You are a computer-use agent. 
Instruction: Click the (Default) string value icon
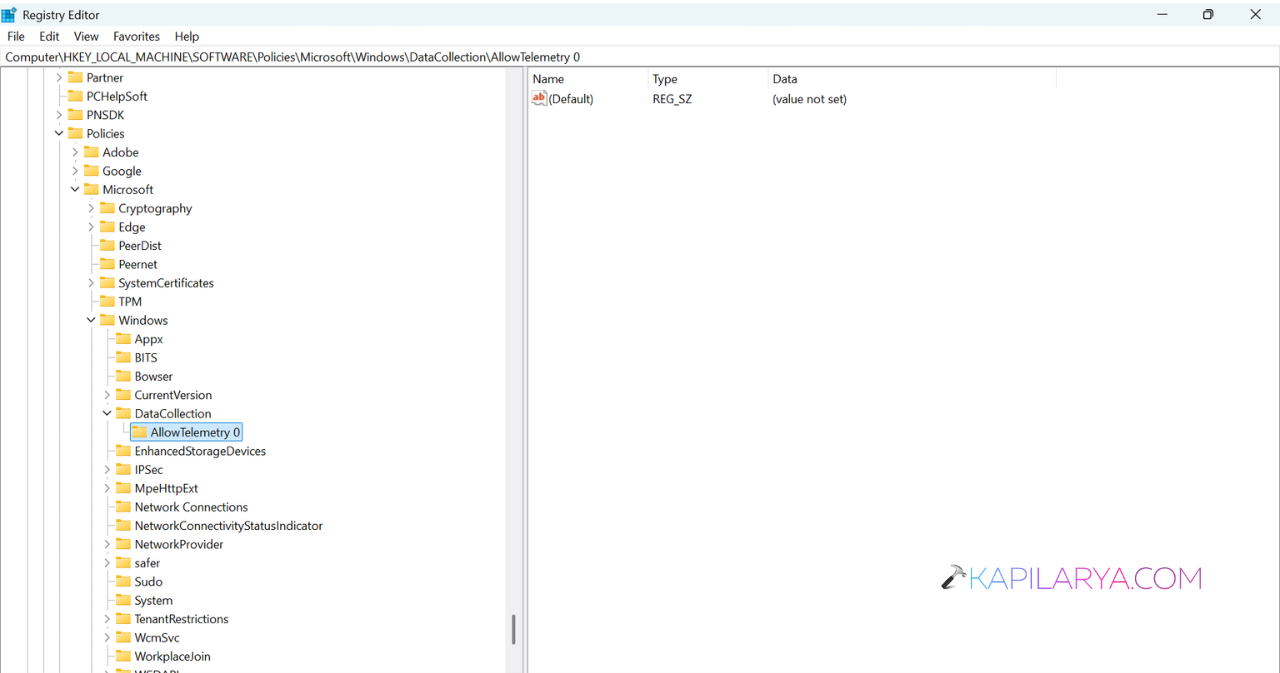(539, 98)
